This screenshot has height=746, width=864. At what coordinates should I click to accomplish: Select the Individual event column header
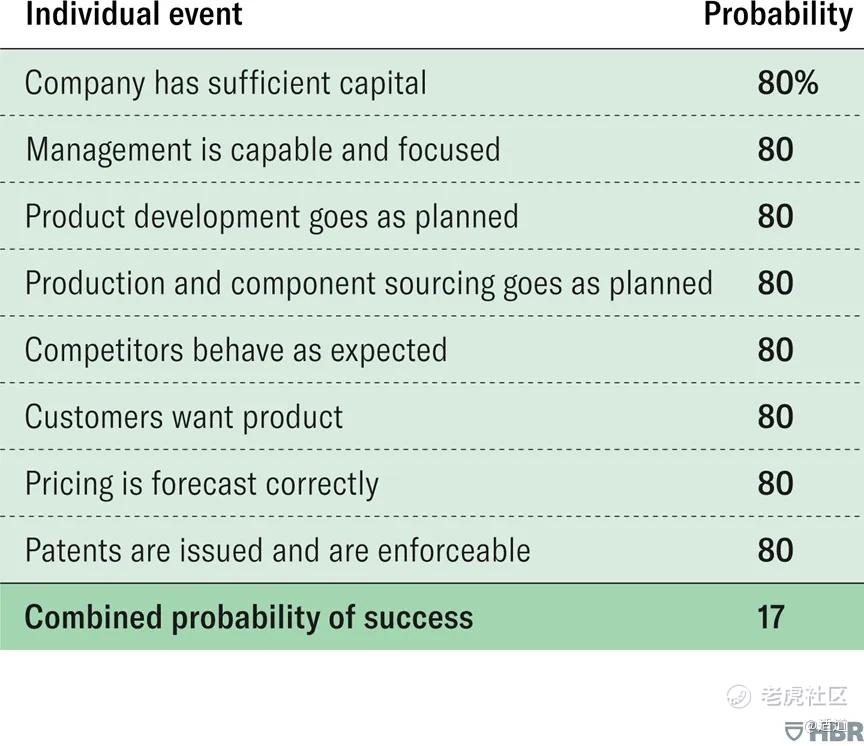click(134, 14)
